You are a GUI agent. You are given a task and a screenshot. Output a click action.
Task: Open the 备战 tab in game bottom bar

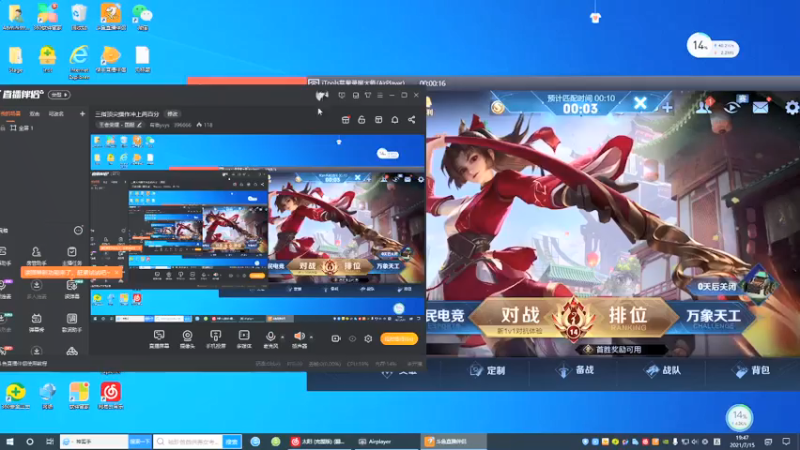pos(576,370)
